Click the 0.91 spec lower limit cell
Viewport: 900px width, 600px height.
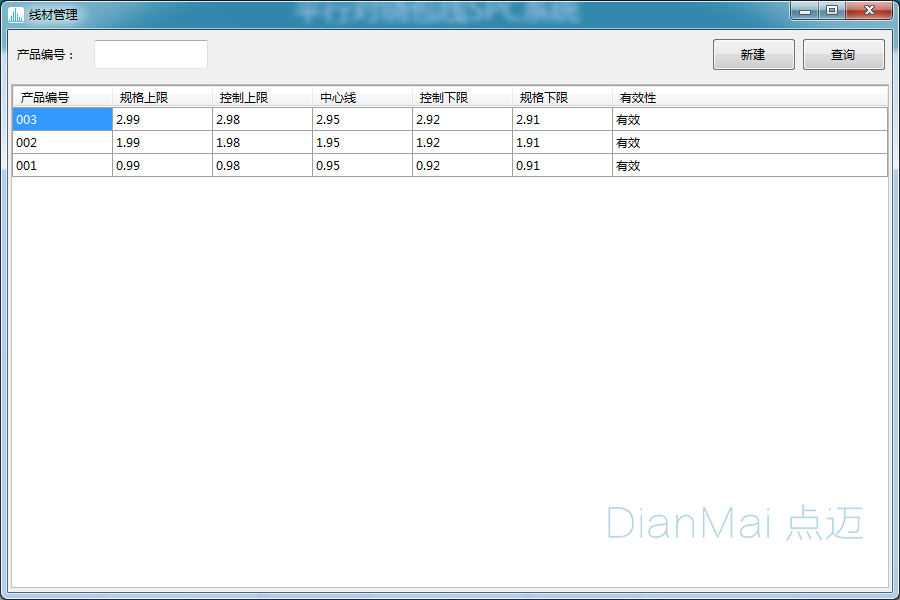562,166
